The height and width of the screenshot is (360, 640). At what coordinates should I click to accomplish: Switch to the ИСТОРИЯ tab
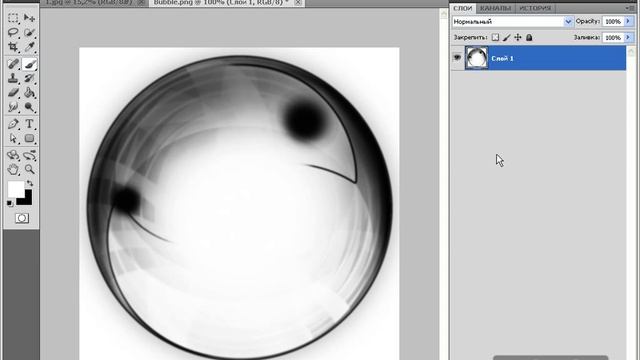(535, 8)
